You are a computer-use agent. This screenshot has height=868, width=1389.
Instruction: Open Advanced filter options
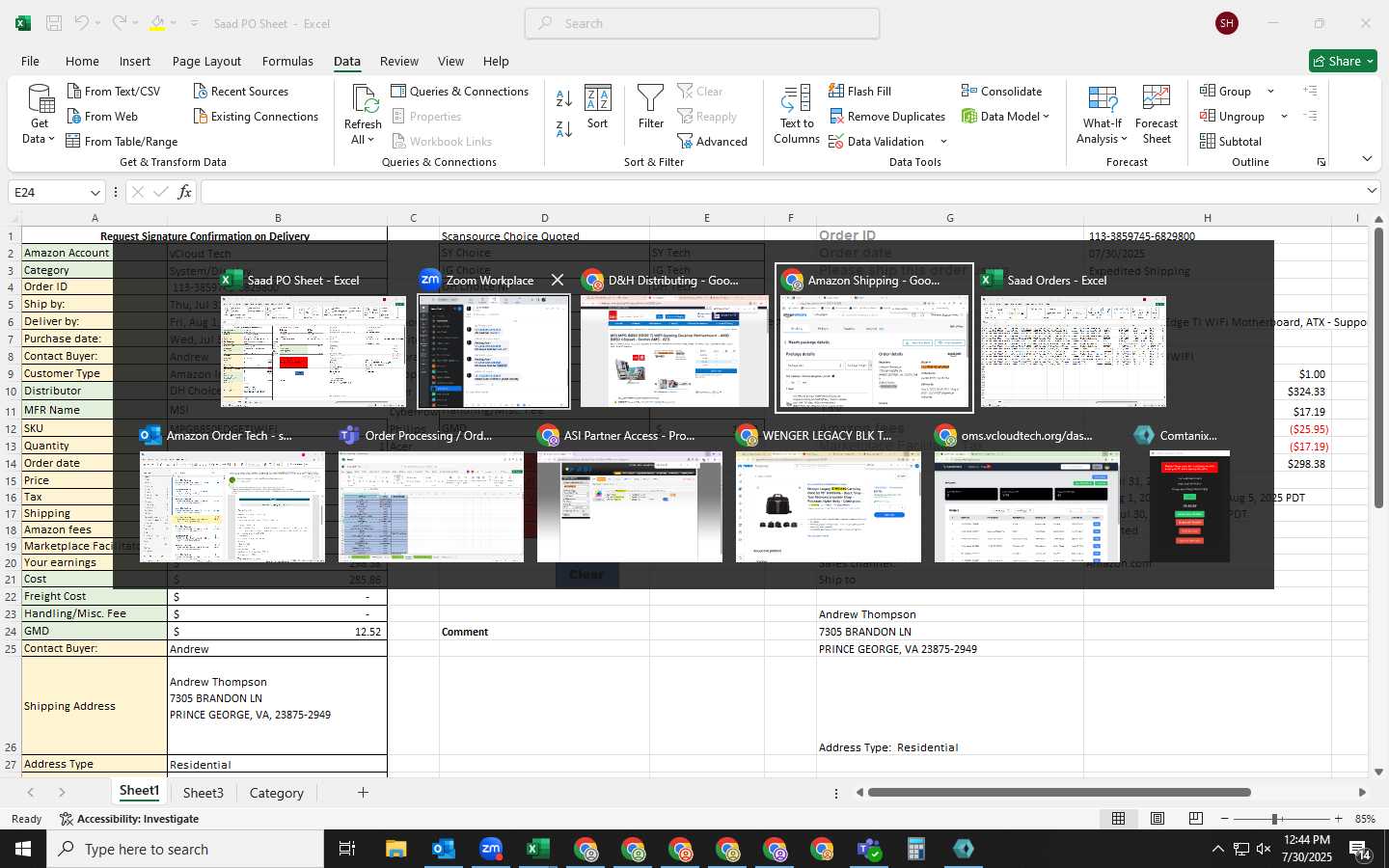[x=712, y=142]
